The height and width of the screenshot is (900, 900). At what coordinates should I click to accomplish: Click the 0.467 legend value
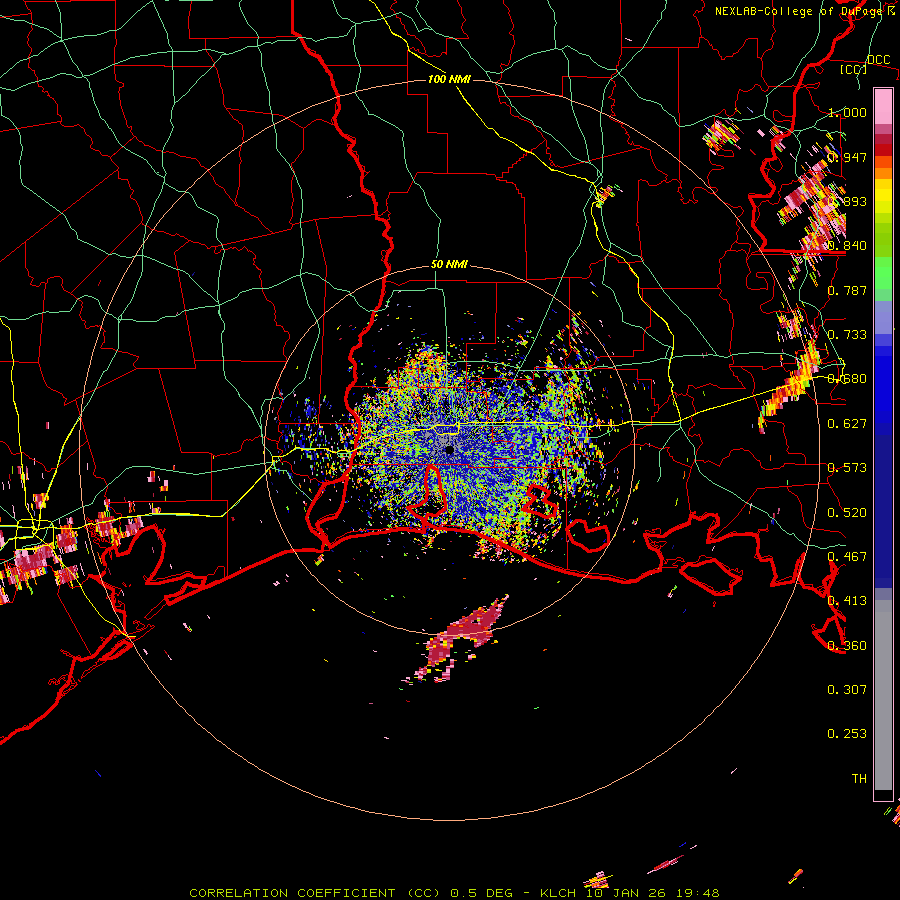pos(847,556)
